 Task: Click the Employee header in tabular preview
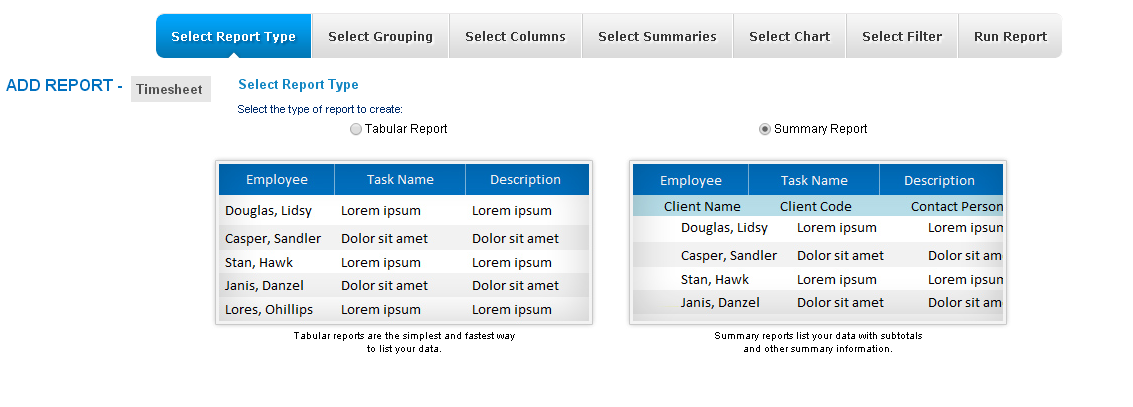point(277,179)
